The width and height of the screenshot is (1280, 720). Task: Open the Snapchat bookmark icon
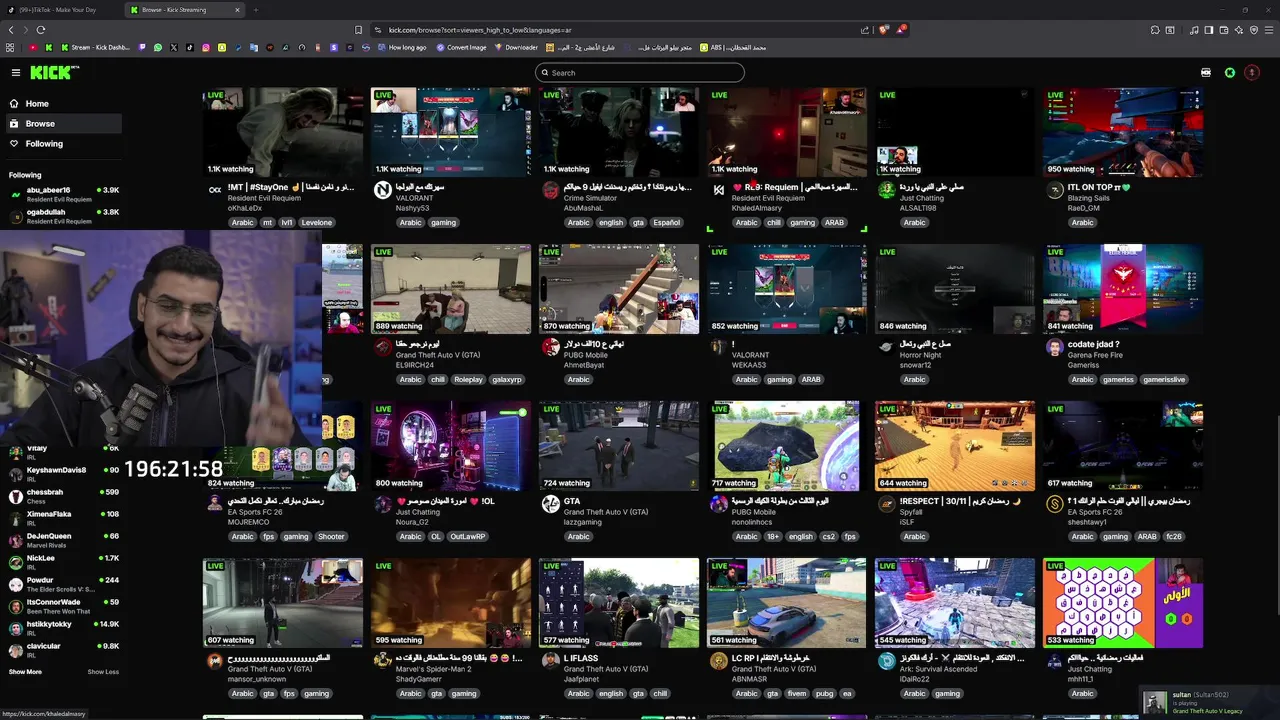coord(222,47)
